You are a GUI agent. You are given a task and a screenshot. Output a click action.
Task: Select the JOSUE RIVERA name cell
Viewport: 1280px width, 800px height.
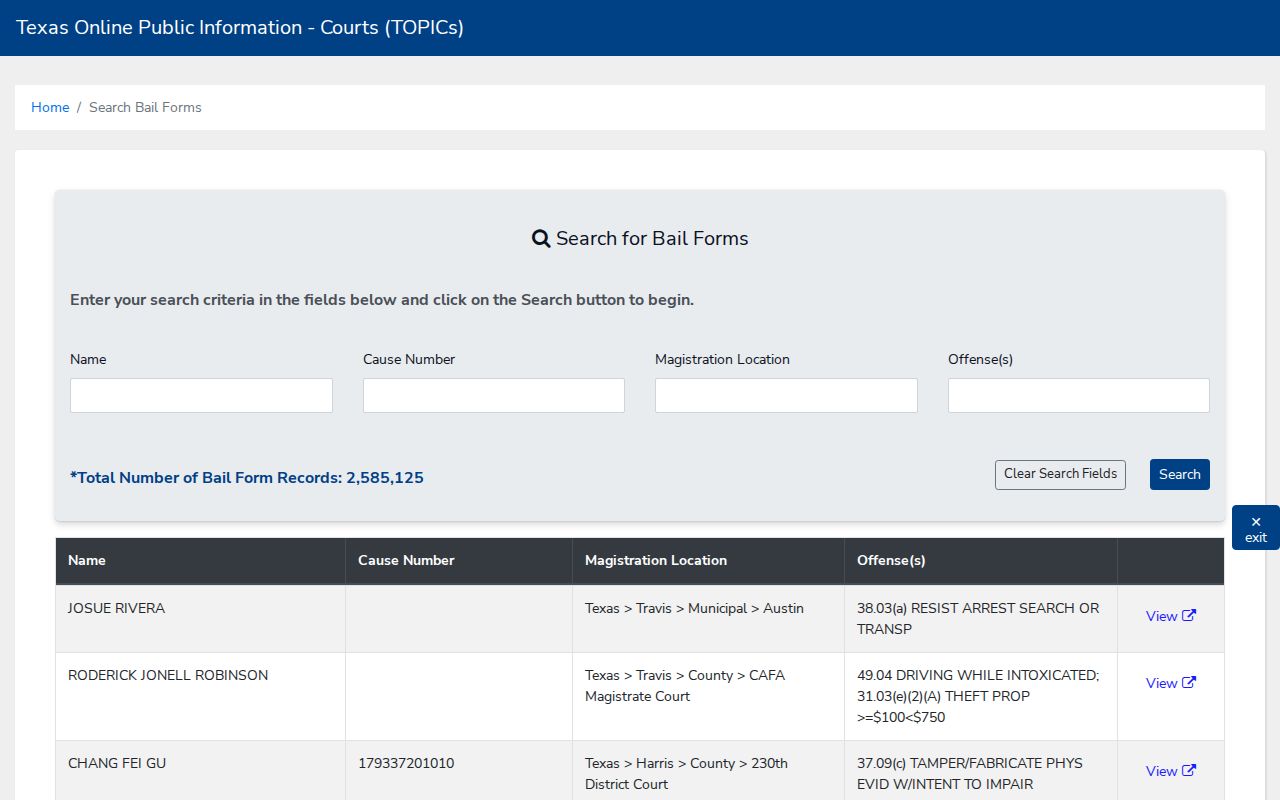click(x=200, y=619)
